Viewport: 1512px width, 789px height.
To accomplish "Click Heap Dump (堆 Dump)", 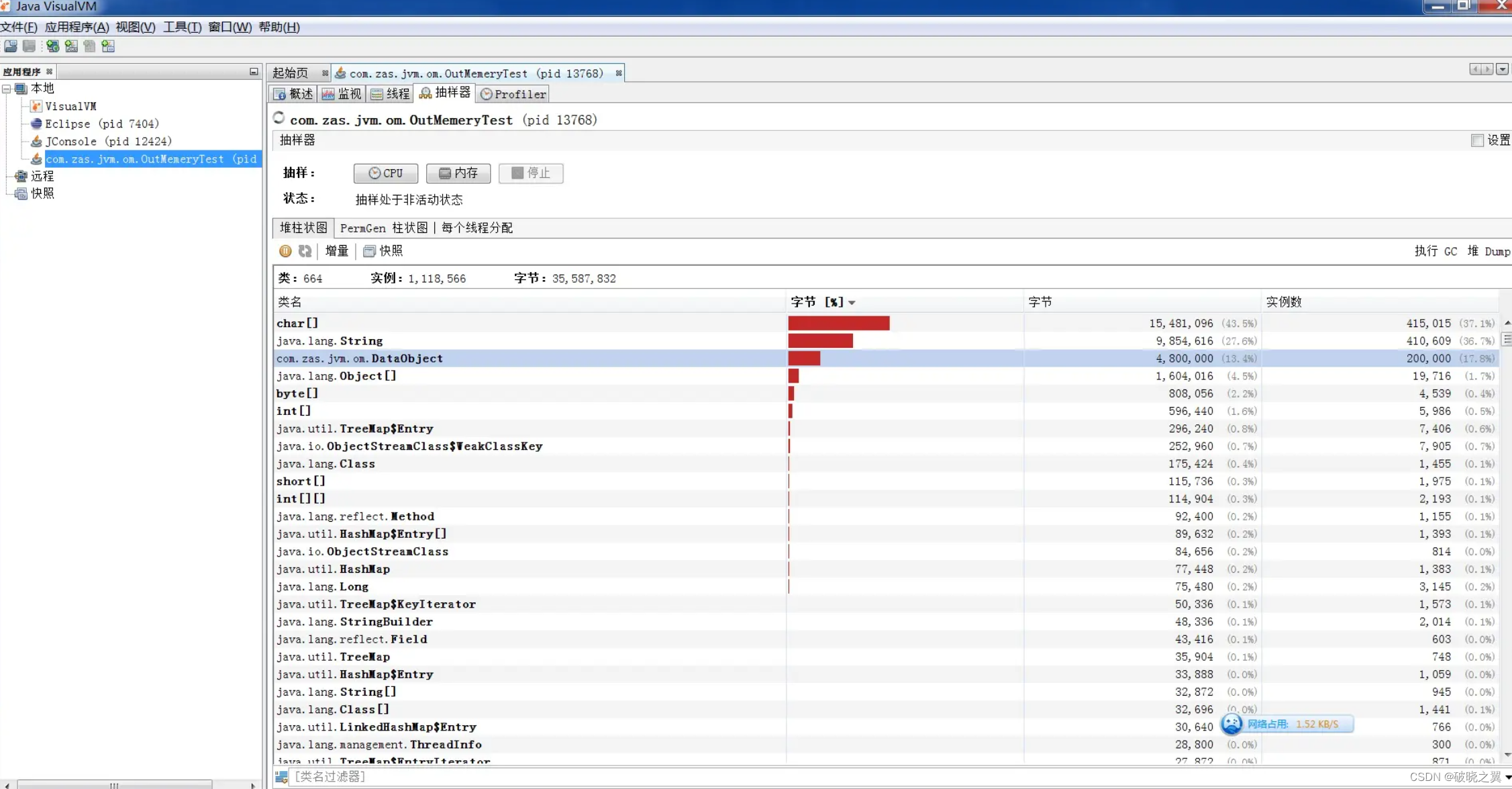I will tap(1489, 251).
